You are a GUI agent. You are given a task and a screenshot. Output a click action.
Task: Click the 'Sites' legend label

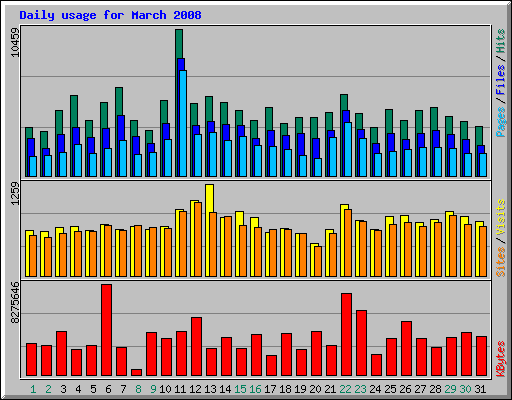[501, 262]
